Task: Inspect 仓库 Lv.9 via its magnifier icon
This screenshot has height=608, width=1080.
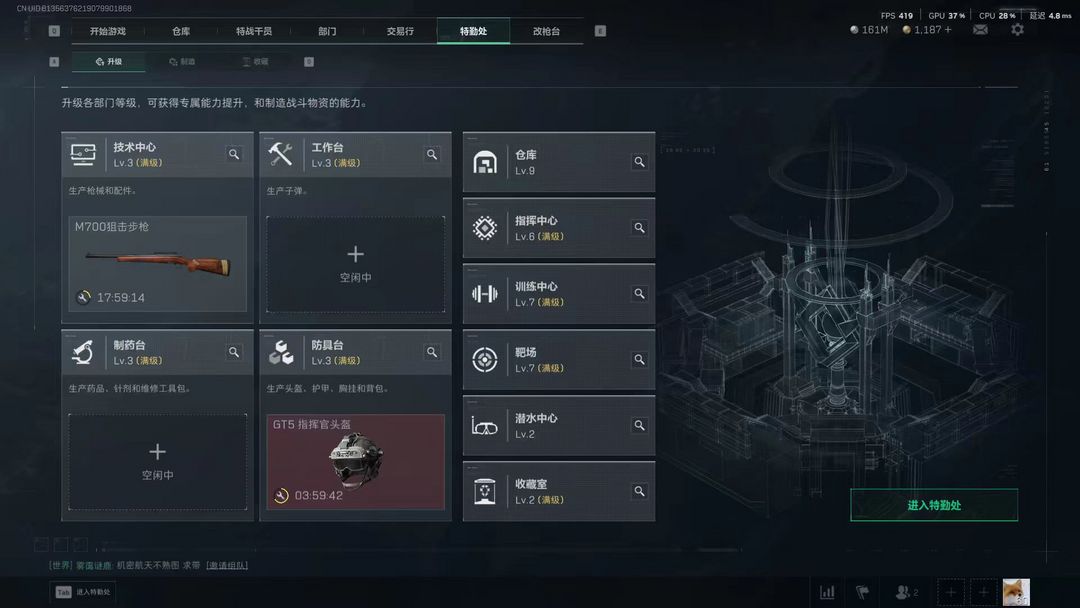Action: (639, 162)
